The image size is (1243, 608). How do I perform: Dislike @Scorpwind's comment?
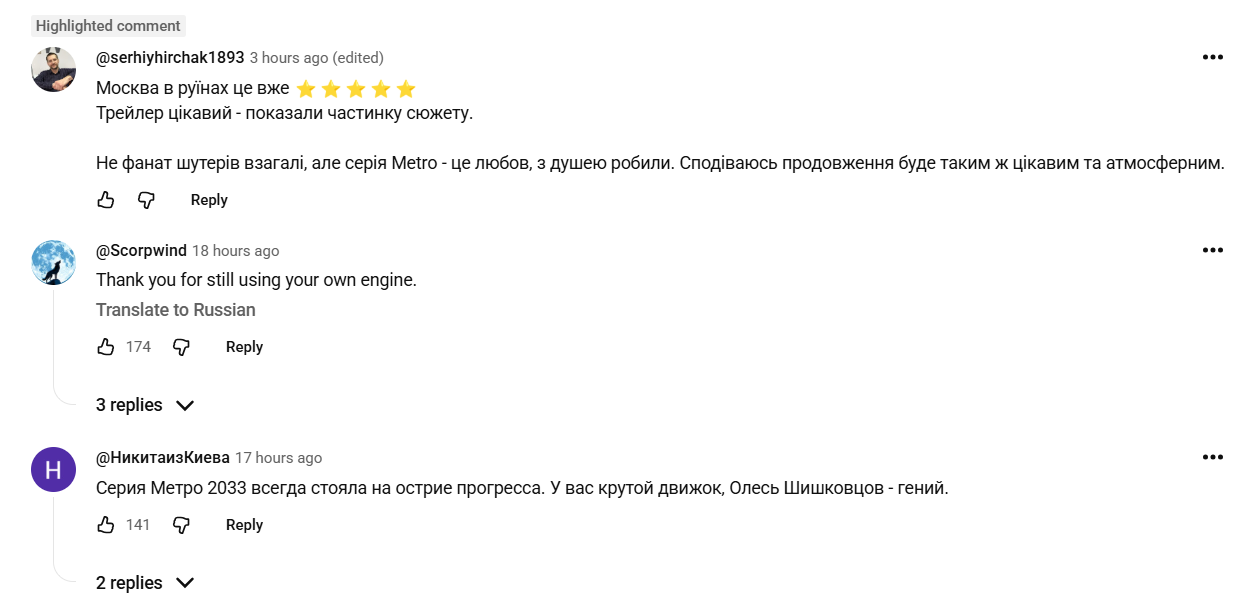(182, 347)
